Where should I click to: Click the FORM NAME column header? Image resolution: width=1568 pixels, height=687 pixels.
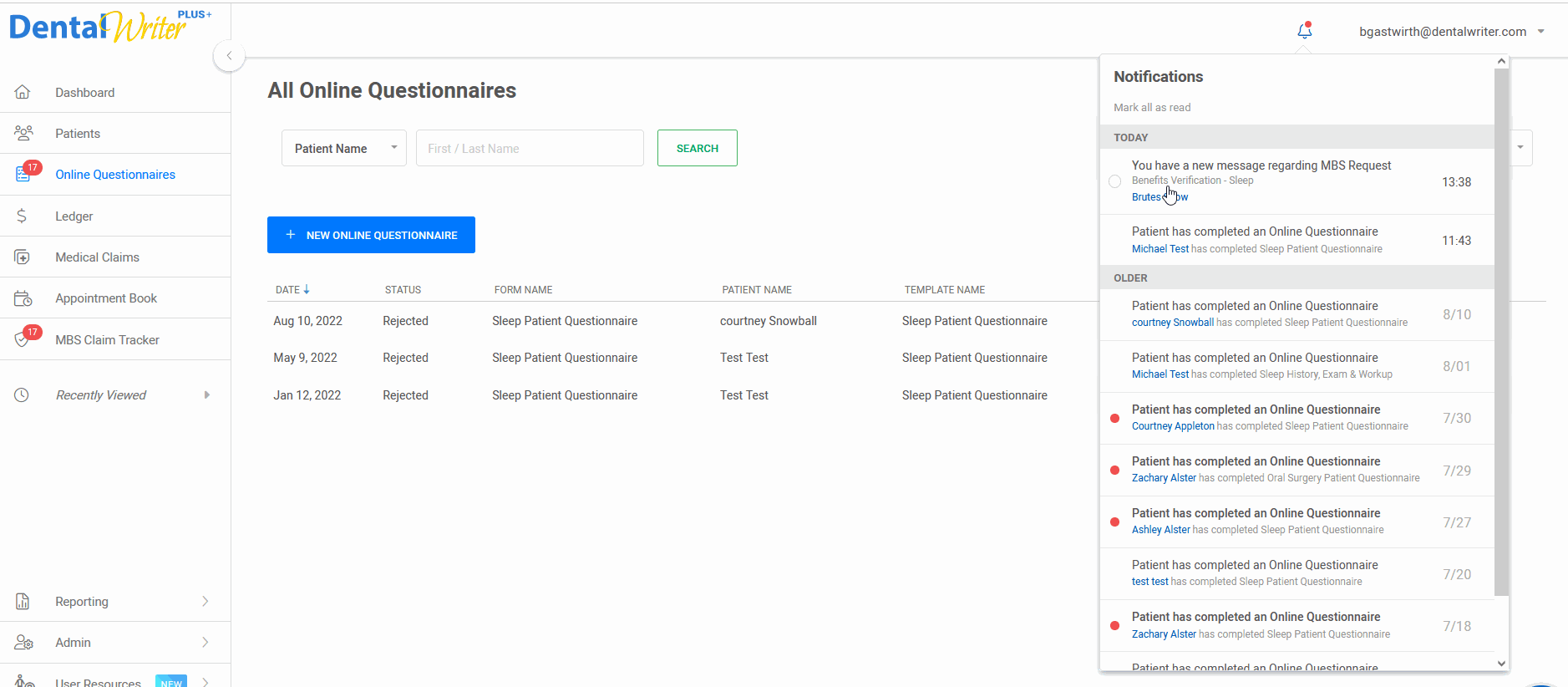523,290
